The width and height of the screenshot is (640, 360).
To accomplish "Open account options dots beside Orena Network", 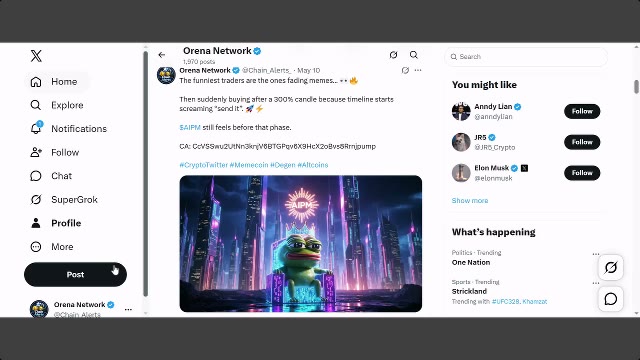I will tap(128, 309).
